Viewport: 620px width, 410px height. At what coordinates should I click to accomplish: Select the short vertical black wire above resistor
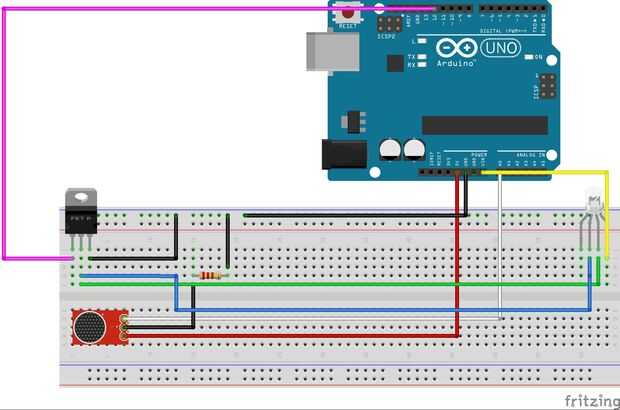click(x=228, y=241)
